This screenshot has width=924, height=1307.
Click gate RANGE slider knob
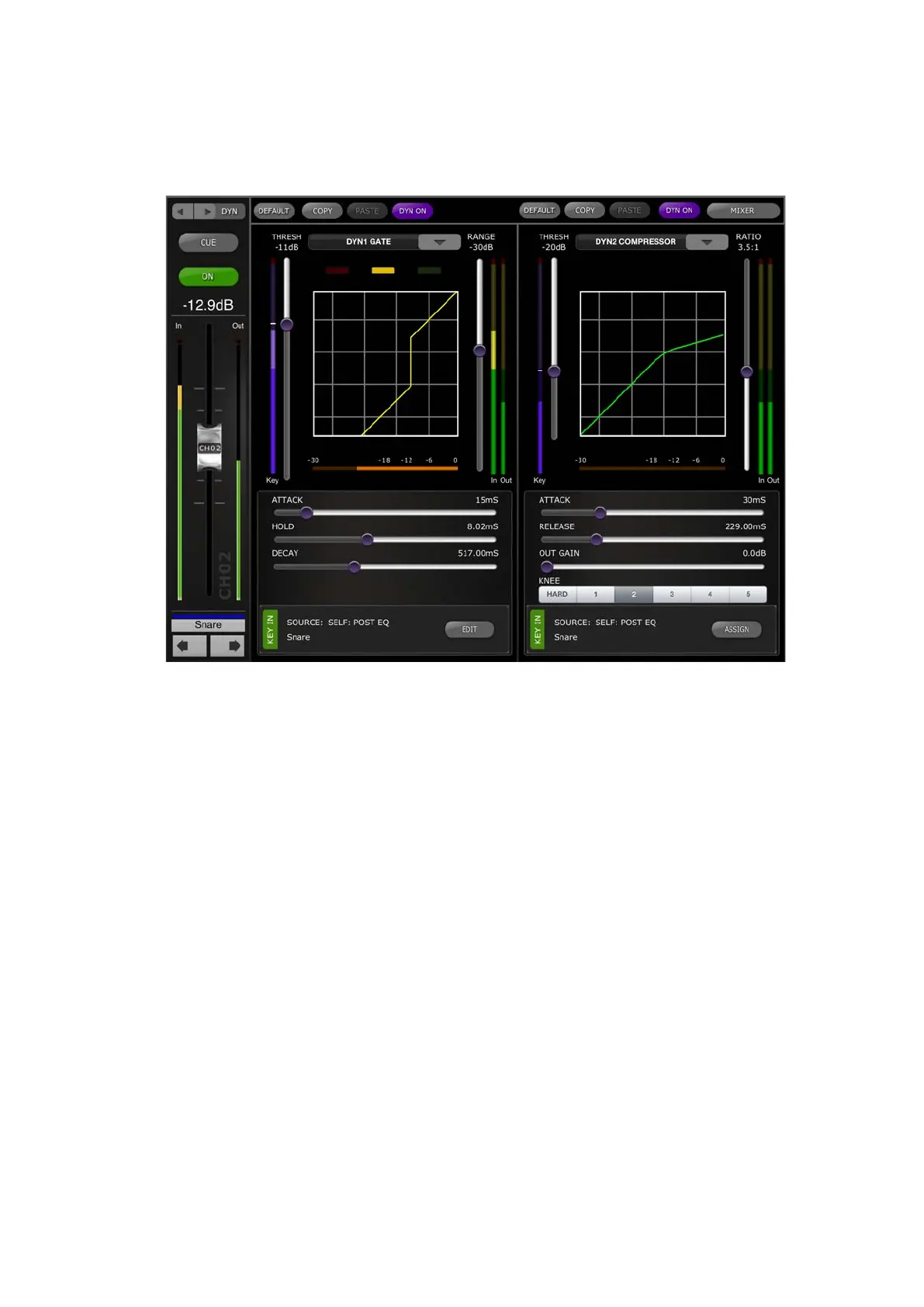click(479, 351)
